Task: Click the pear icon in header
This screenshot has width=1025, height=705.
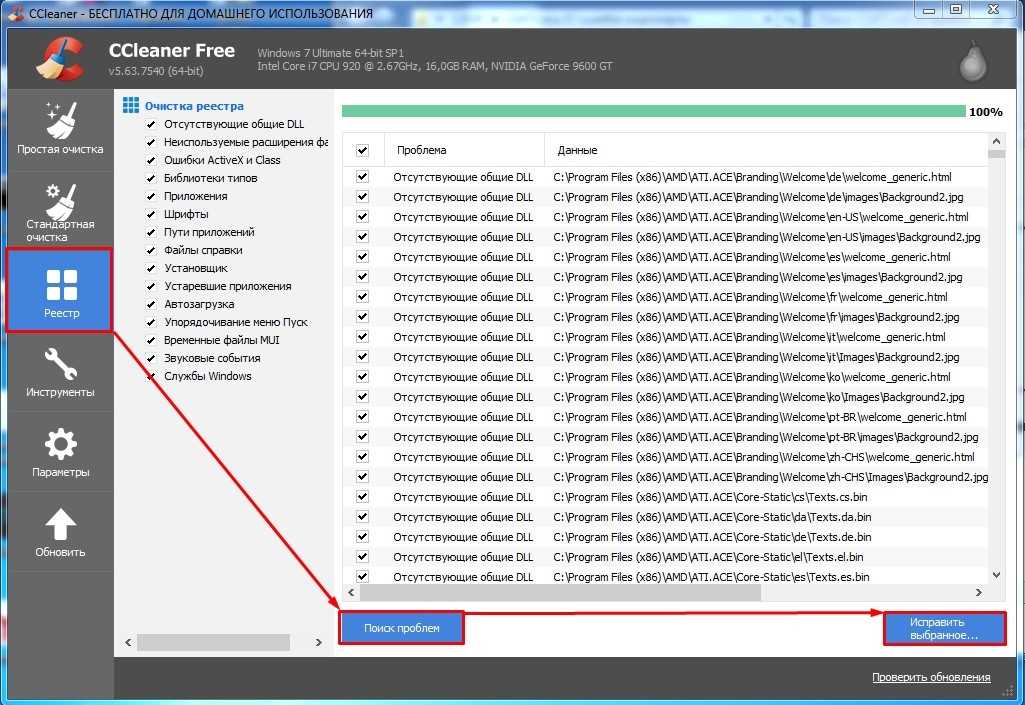Action: click(x=971, y=61)
